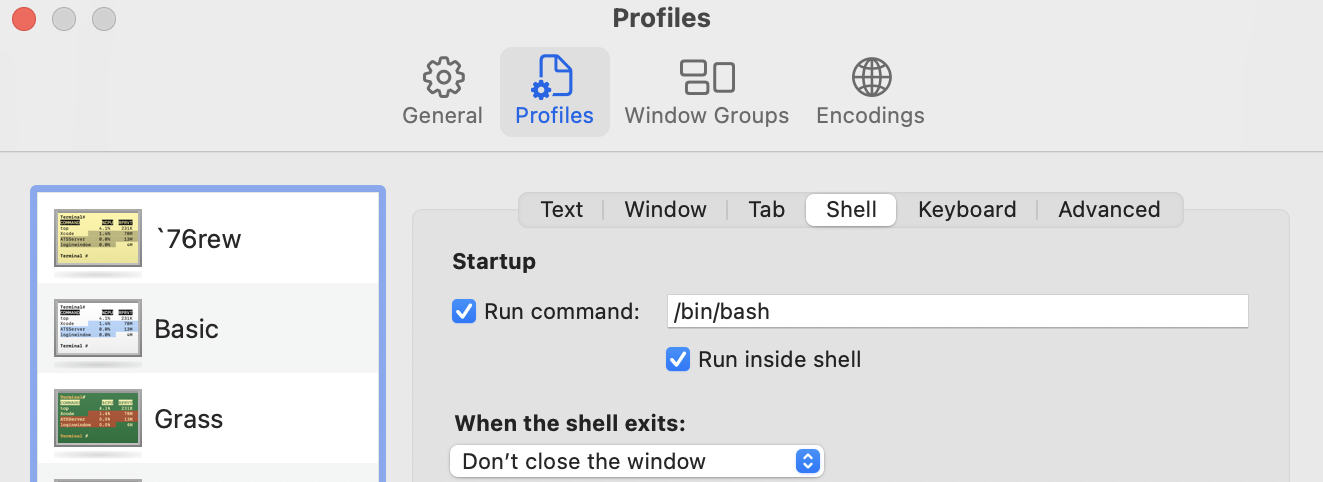
Task: Select the `76rew profile thumbnail
Action: [x=97, y=240]
